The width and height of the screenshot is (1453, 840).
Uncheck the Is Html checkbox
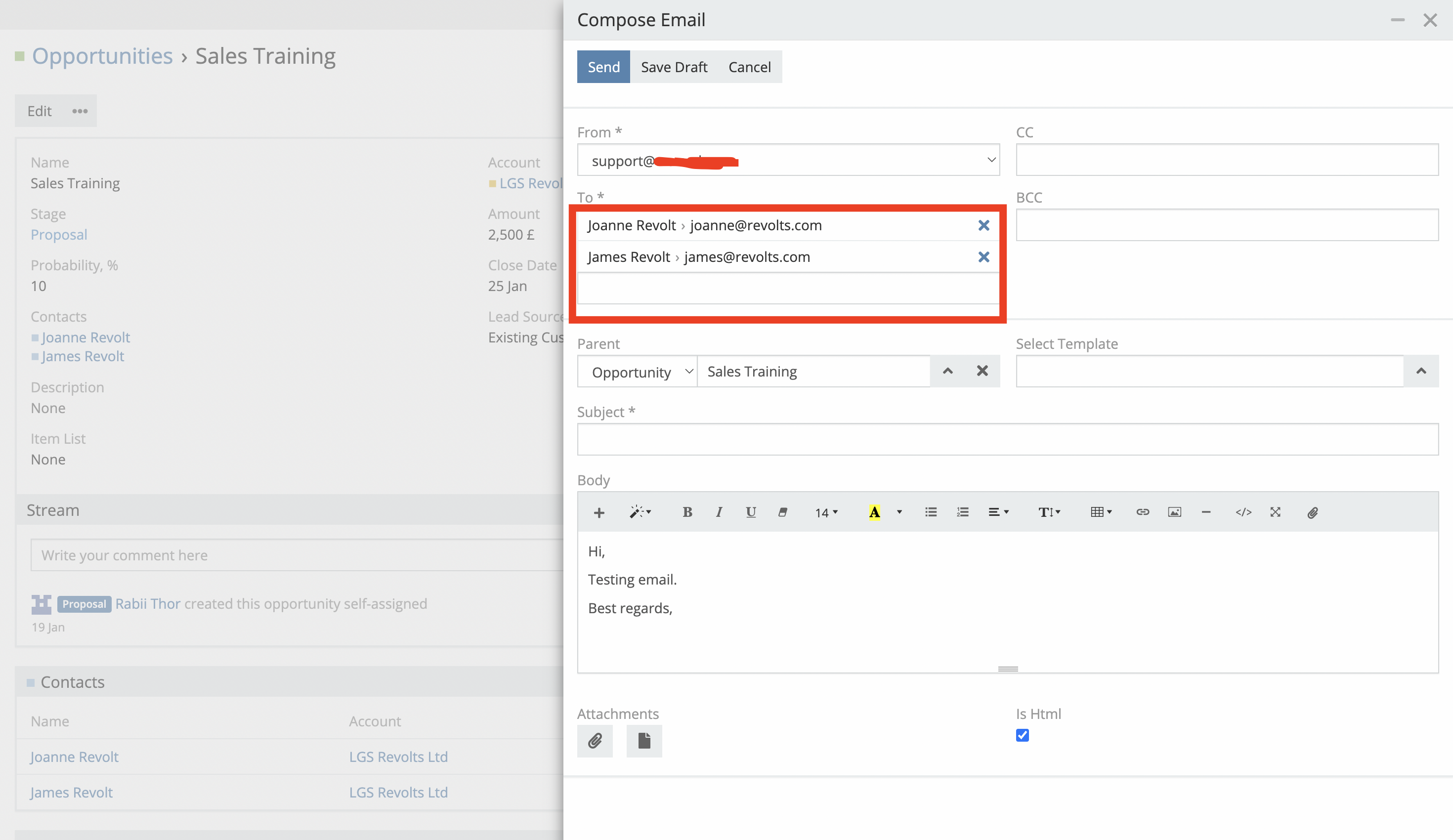(x=1022, y=736)
